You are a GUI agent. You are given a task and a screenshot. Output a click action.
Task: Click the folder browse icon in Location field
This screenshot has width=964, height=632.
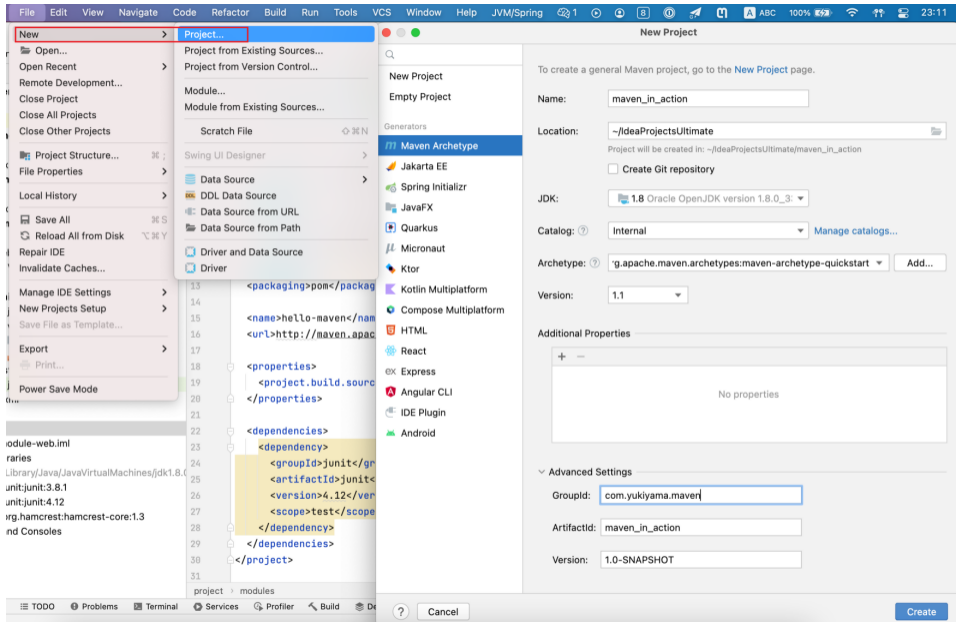click(x=935, y=131)
